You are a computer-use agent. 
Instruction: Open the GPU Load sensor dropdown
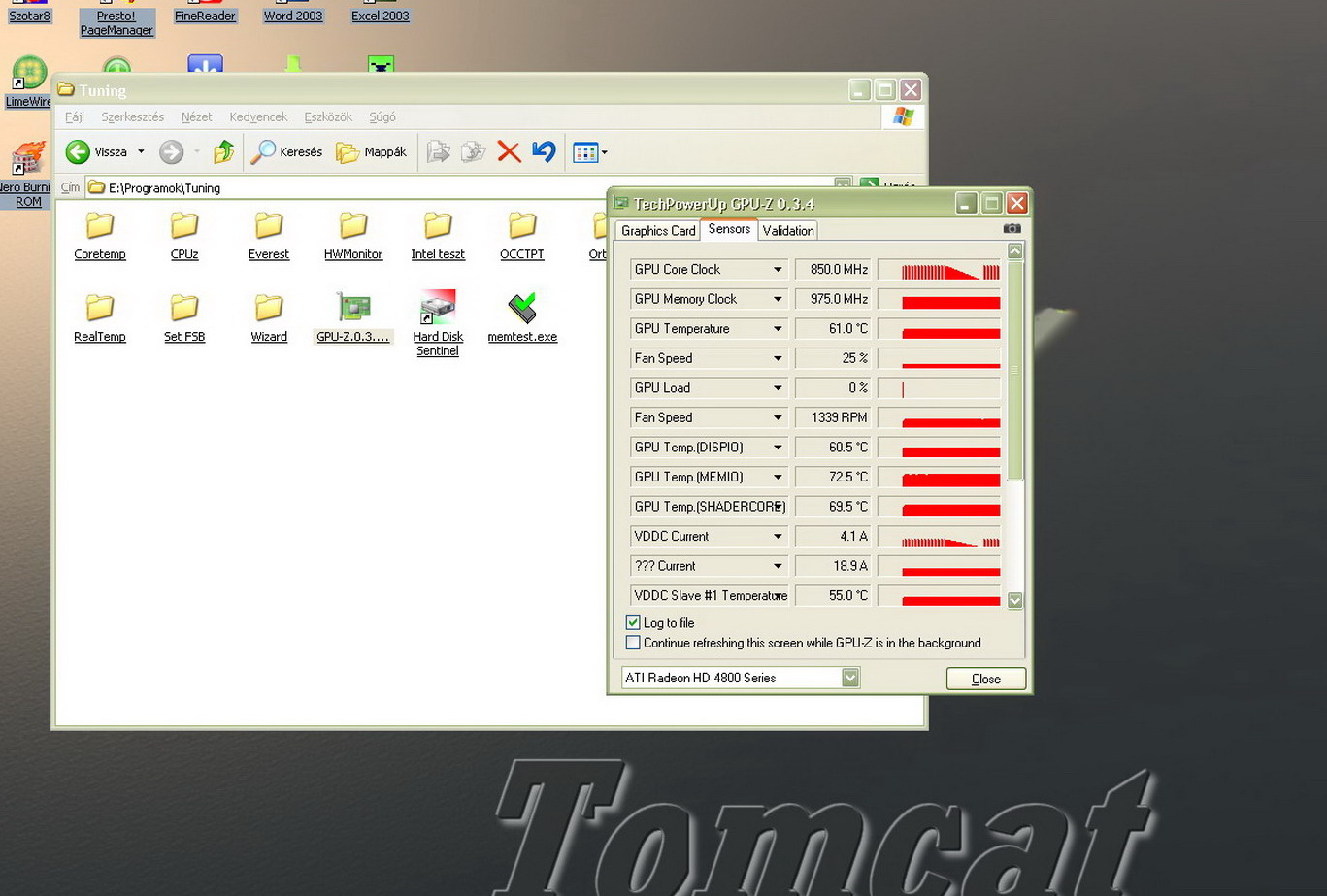tap(777, 388)
